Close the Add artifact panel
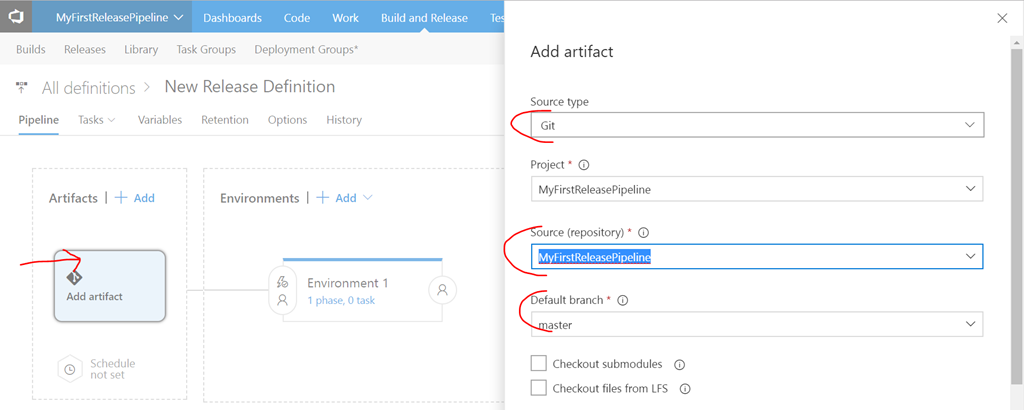Image resolution: width=1024 pixels, height=410 pixels. 1003,18
